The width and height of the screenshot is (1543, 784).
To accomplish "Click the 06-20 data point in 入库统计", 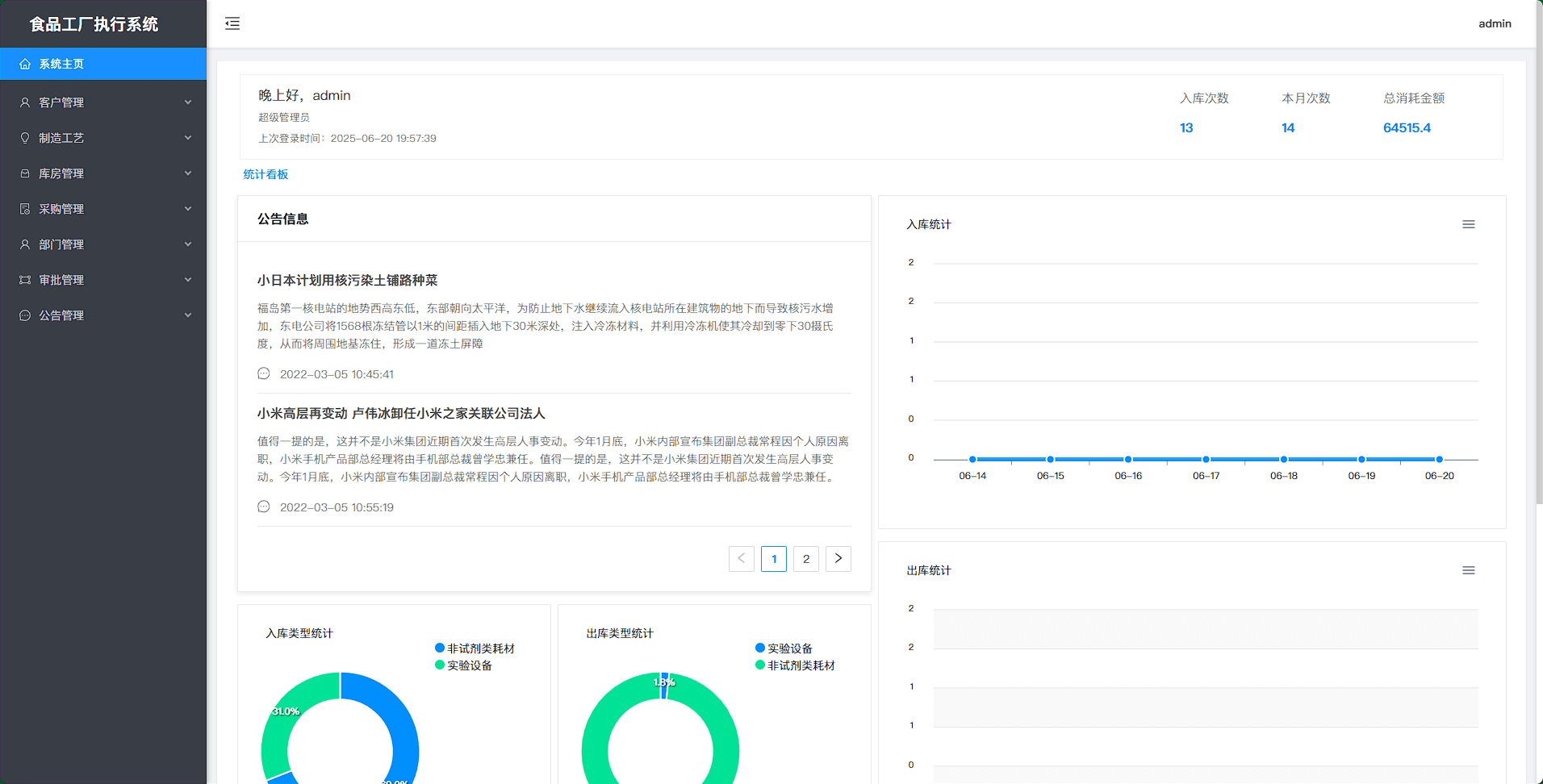I will pos(1439,459).
